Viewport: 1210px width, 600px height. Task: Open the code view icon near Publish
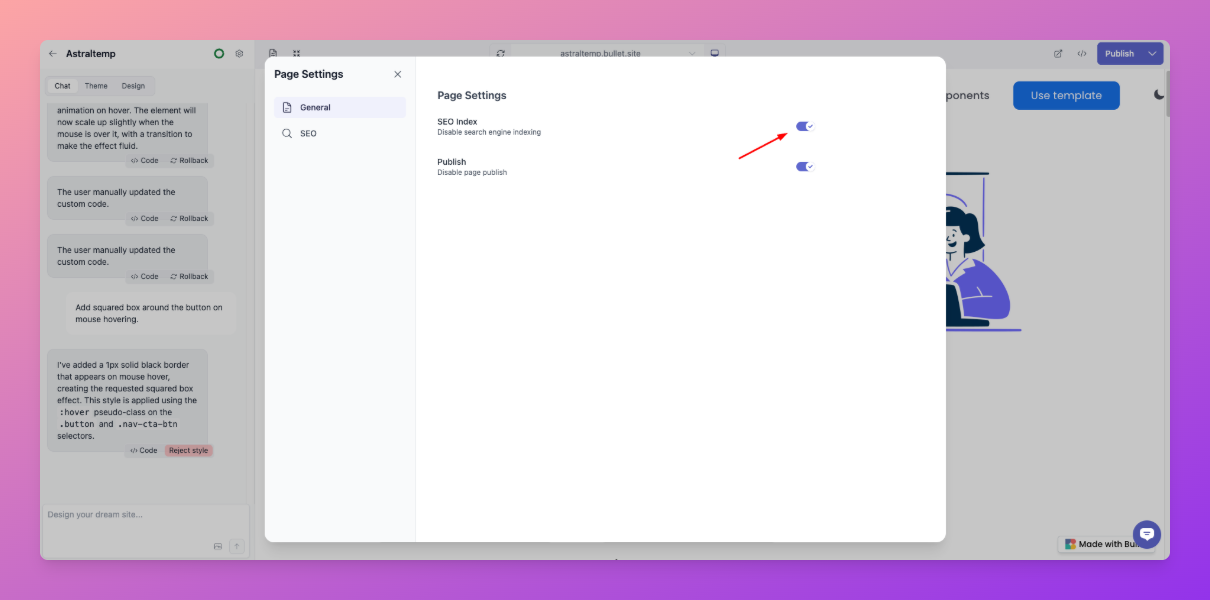[x=1082, y=54]
